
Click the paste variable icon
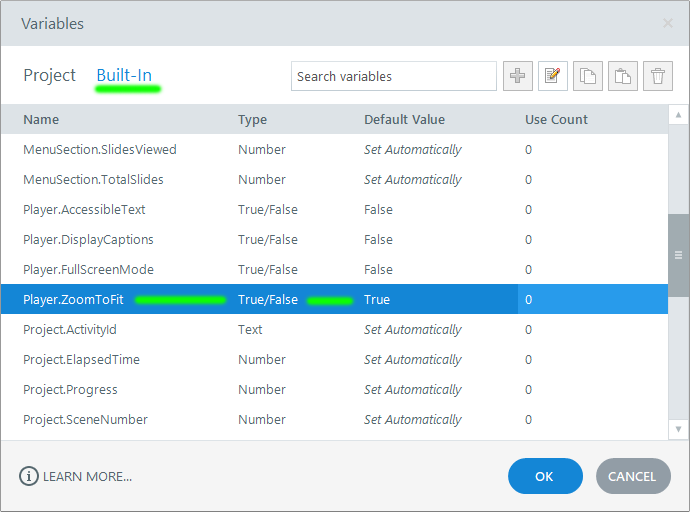[622, 76]
